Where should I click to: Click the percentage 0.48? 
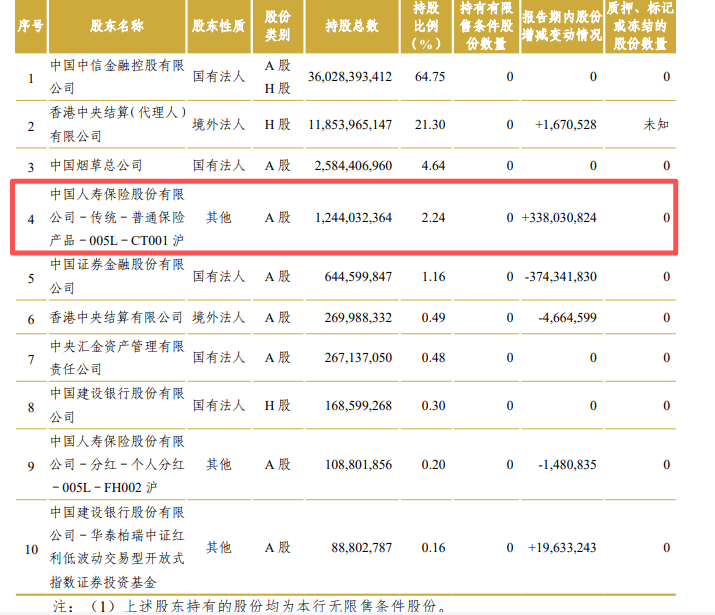click(x=433, y=357)
